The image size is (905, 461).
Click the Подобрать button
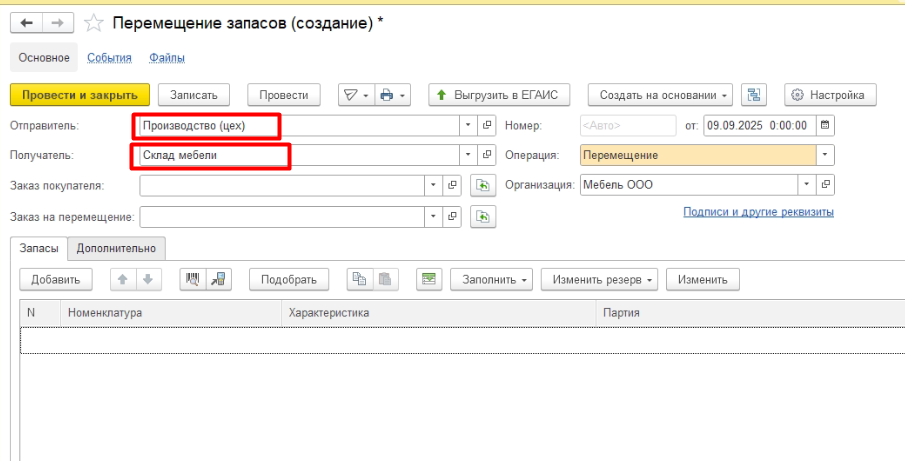289,279
